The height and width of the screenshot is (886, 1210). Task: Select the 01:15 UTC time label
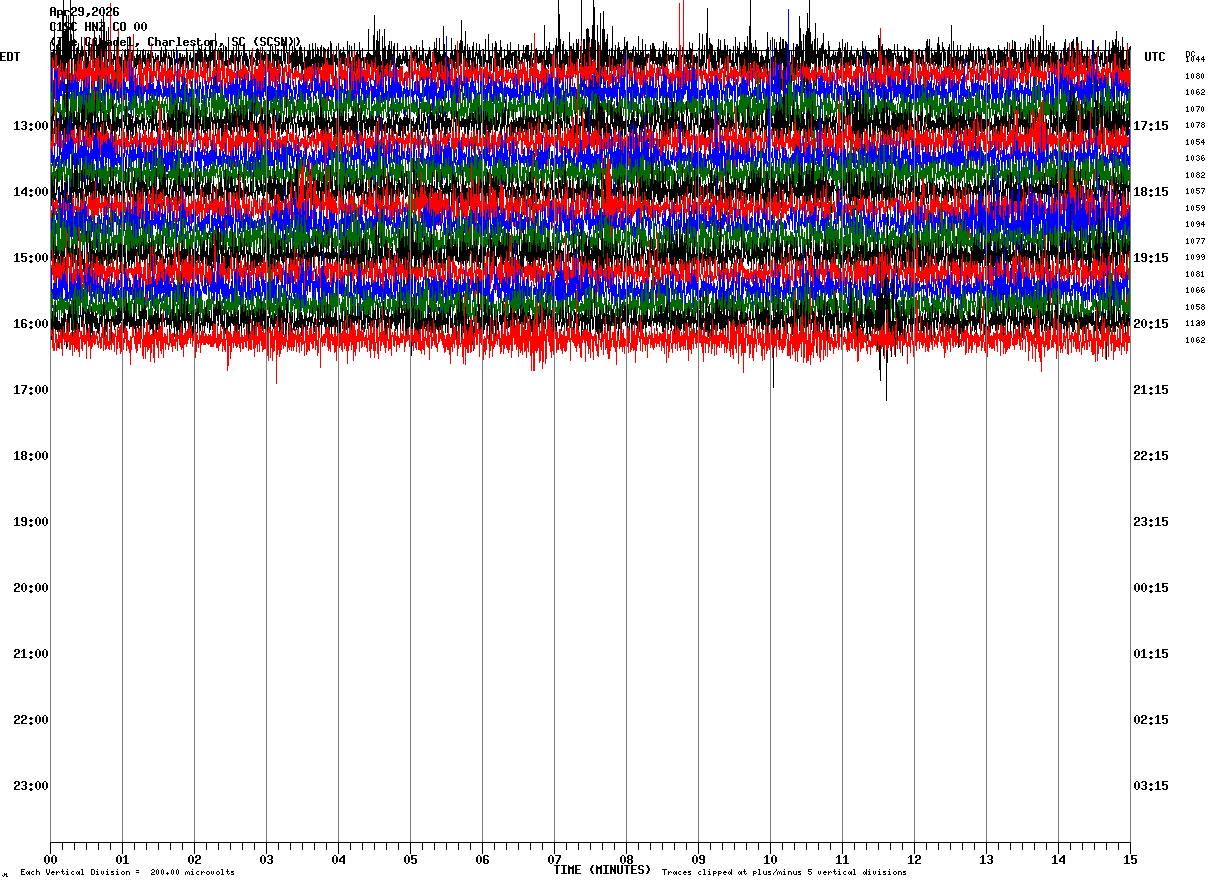pyautogui.click(x=1151, y=654)
